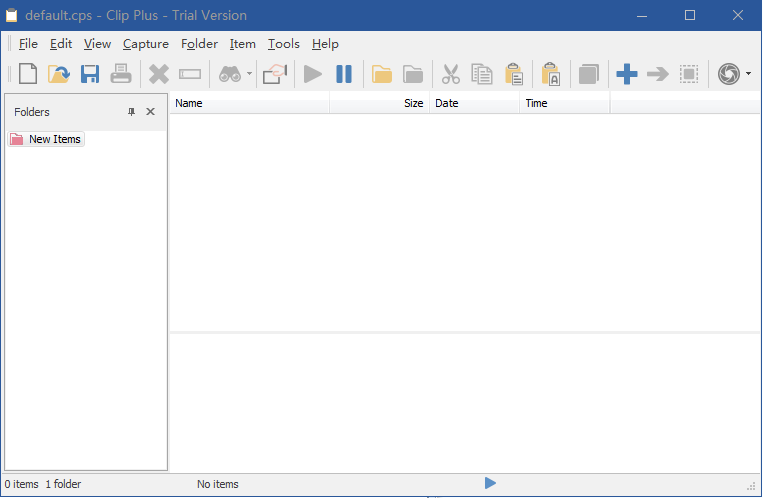The image size is (763, 498).
Task: Start capture with the Play icon
Action: coord(313,74)
